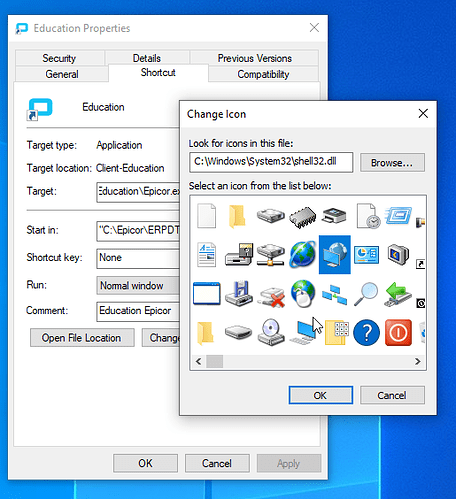Choose the network drive icon
The height and width of the screenshot is (499, 456).
[x=270, y=255]
